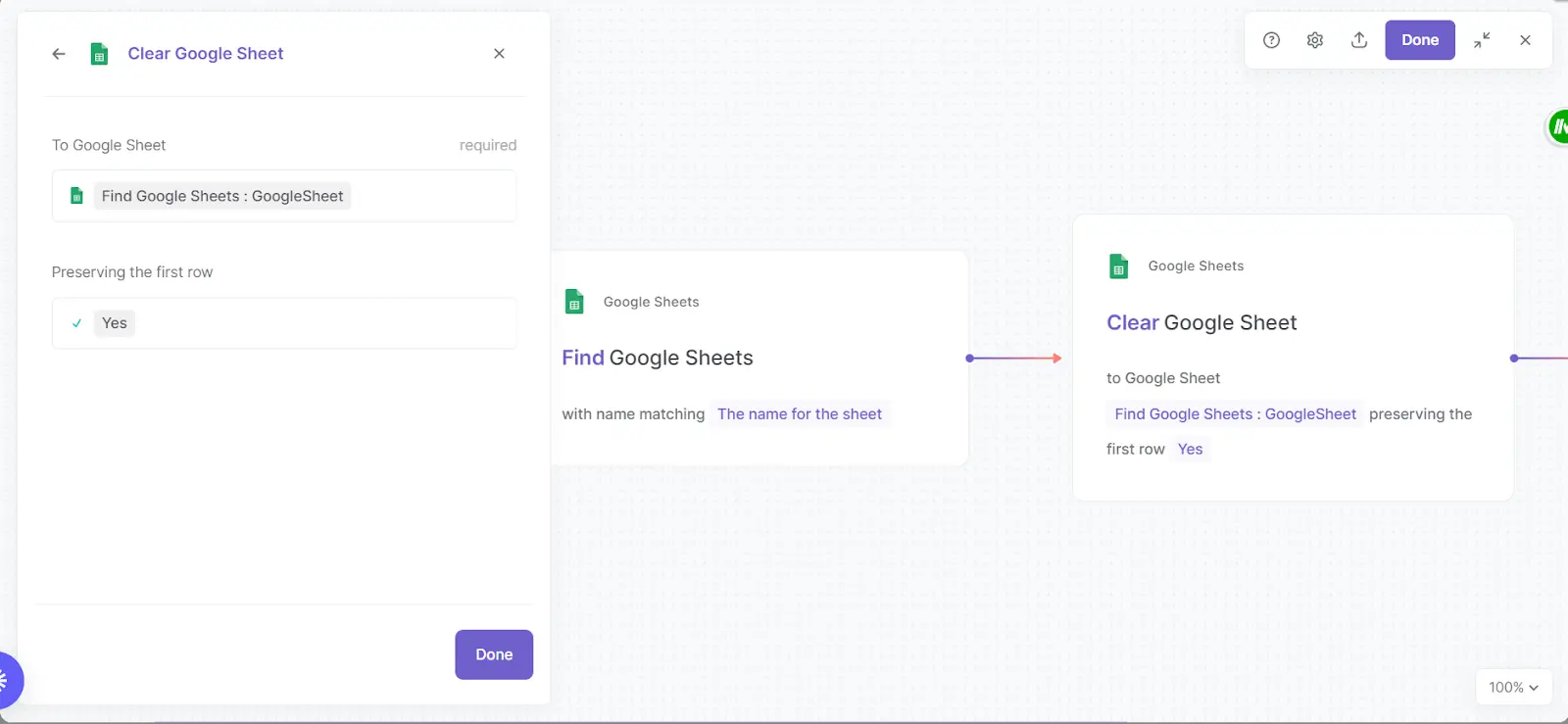Click the 'To Google Sheet' label
Viewport: 1568px width, 724px height.
click(109, 145)
